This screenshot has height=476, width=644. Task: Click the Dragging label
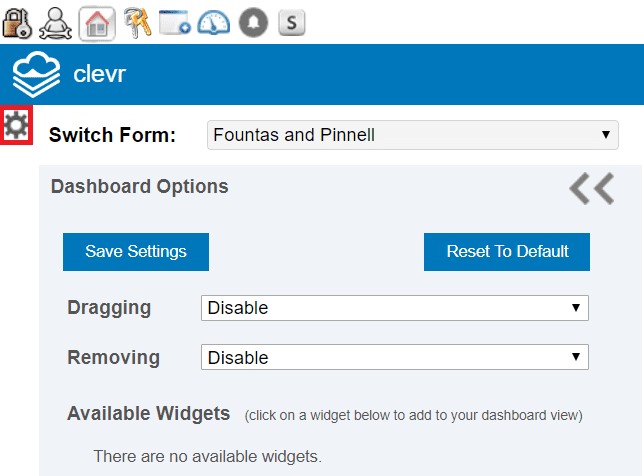pyautogui.click(x=109, y=308)
